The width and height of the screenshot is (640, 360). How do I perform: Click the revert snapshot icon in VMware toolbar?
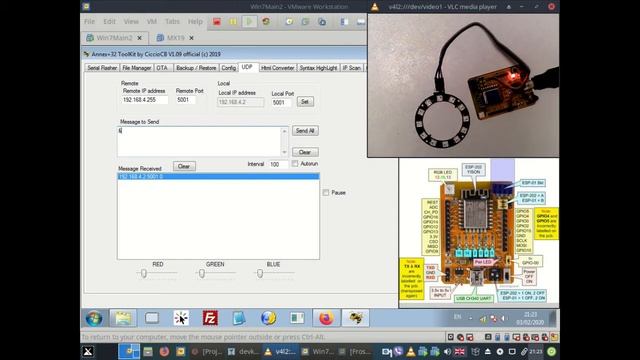point(305,22)
